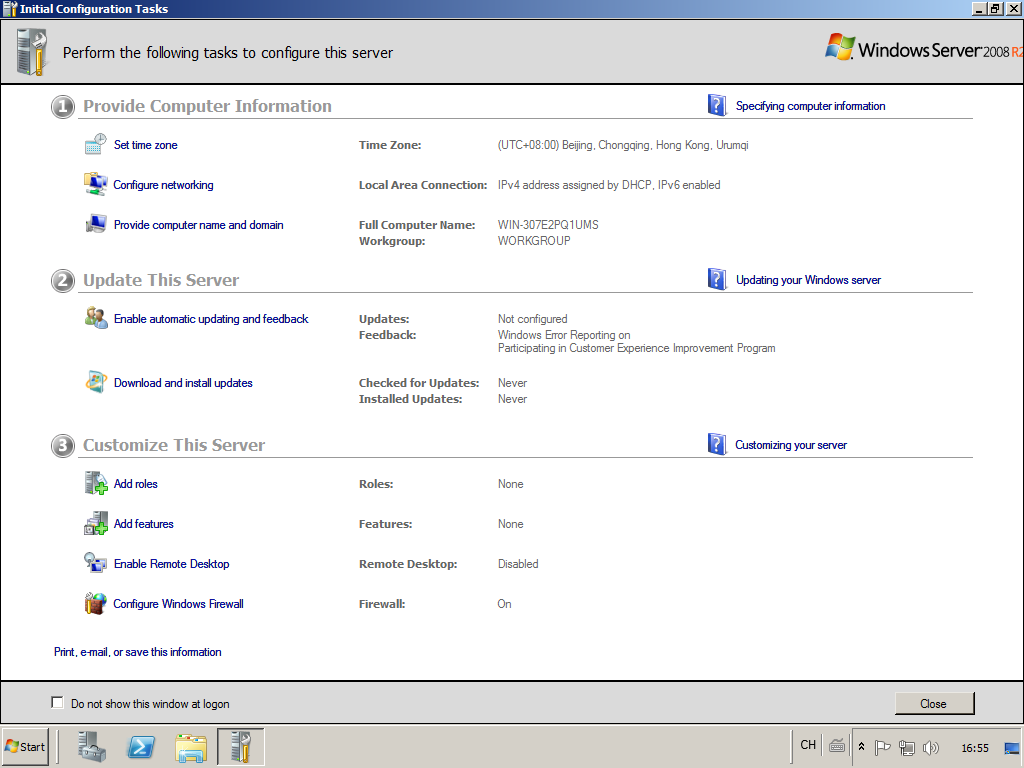Click the Enable automatic updating people icon
The width and height of the screenshot is (1024, 768).
pos(96,318)
